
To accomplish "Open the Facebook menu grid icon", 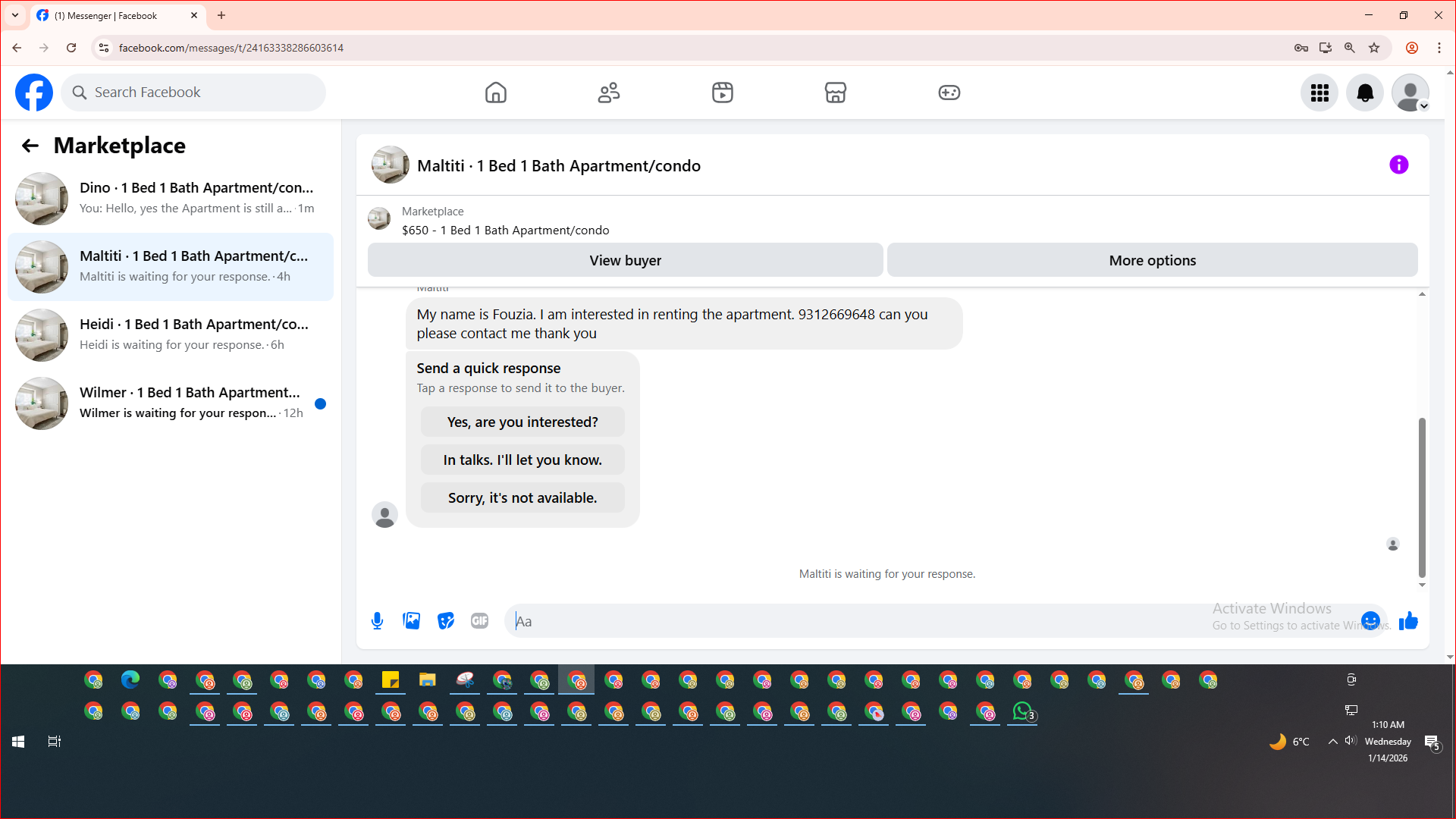I will pyautogui.click(x=1319, y=93).
